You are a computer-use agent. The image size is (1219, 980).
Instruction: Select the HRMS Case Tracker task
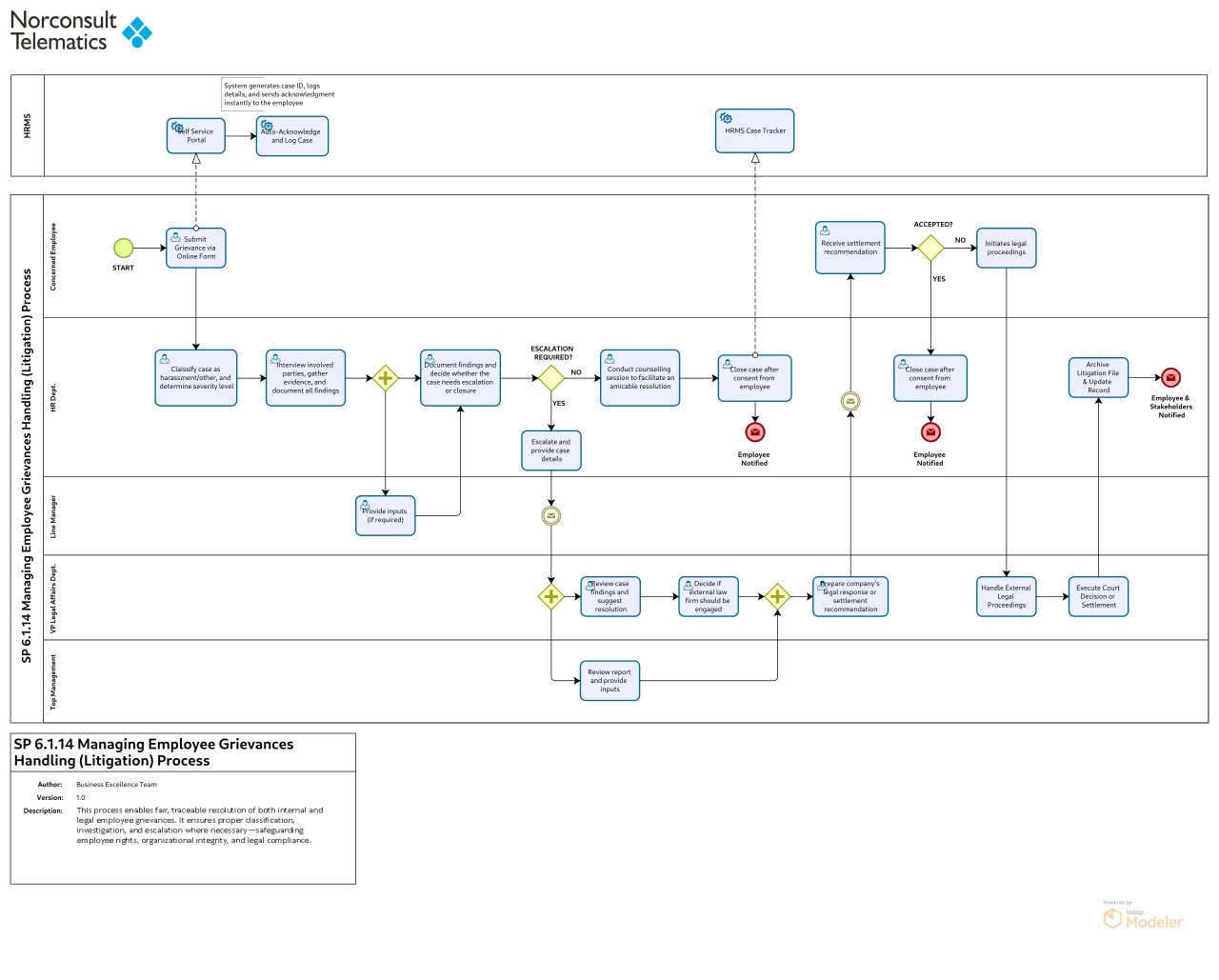[754, 130]
